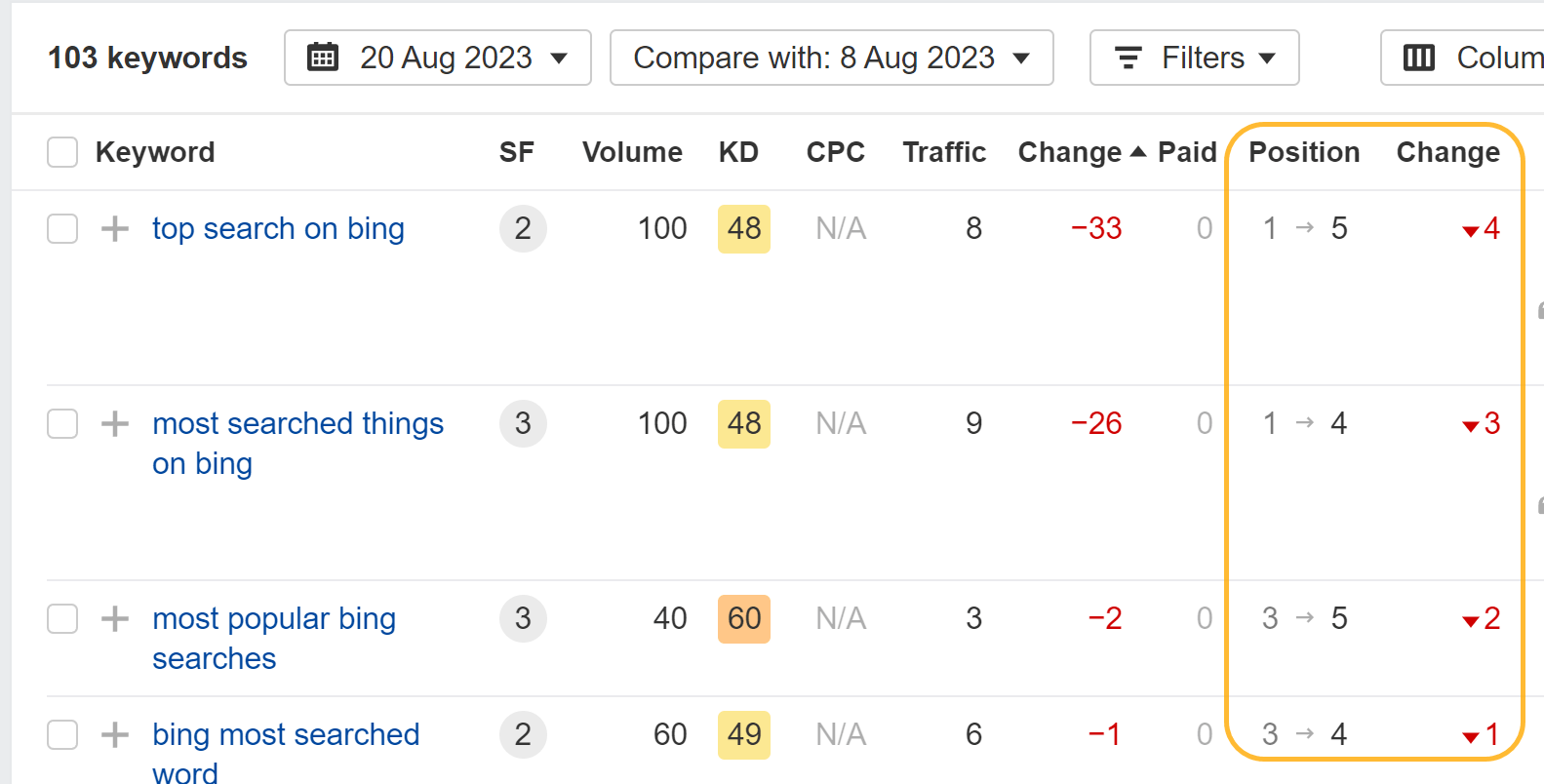Click plus icon beside 'most searched things on bing'

[114, 423]
